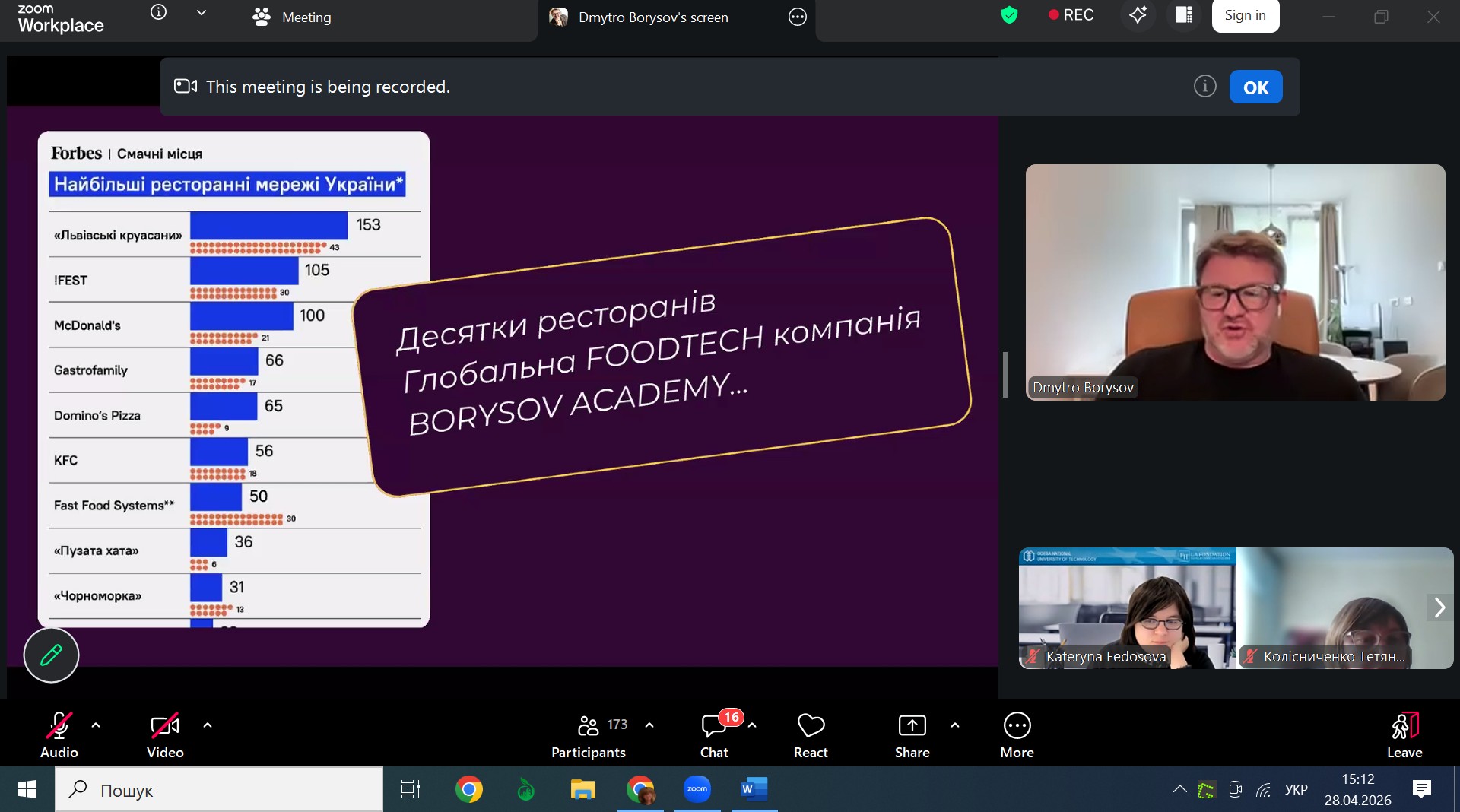Image resolution: width=1460 pixels, height=812 pixels.
Task: Leave the meeting
Action: point(1404,735)
